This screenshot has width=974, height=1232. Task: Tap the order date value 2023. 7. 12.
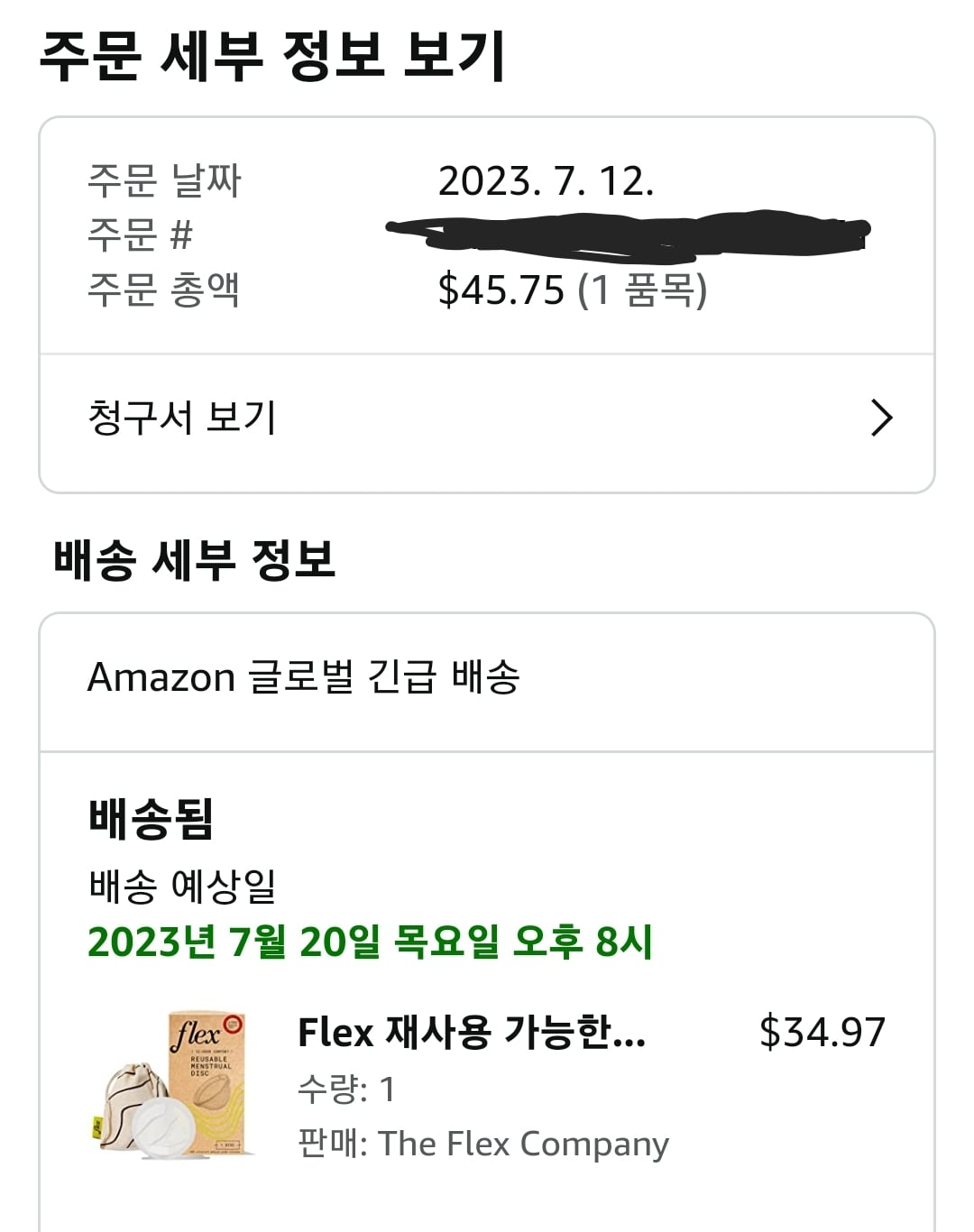[x=546, y=181]
